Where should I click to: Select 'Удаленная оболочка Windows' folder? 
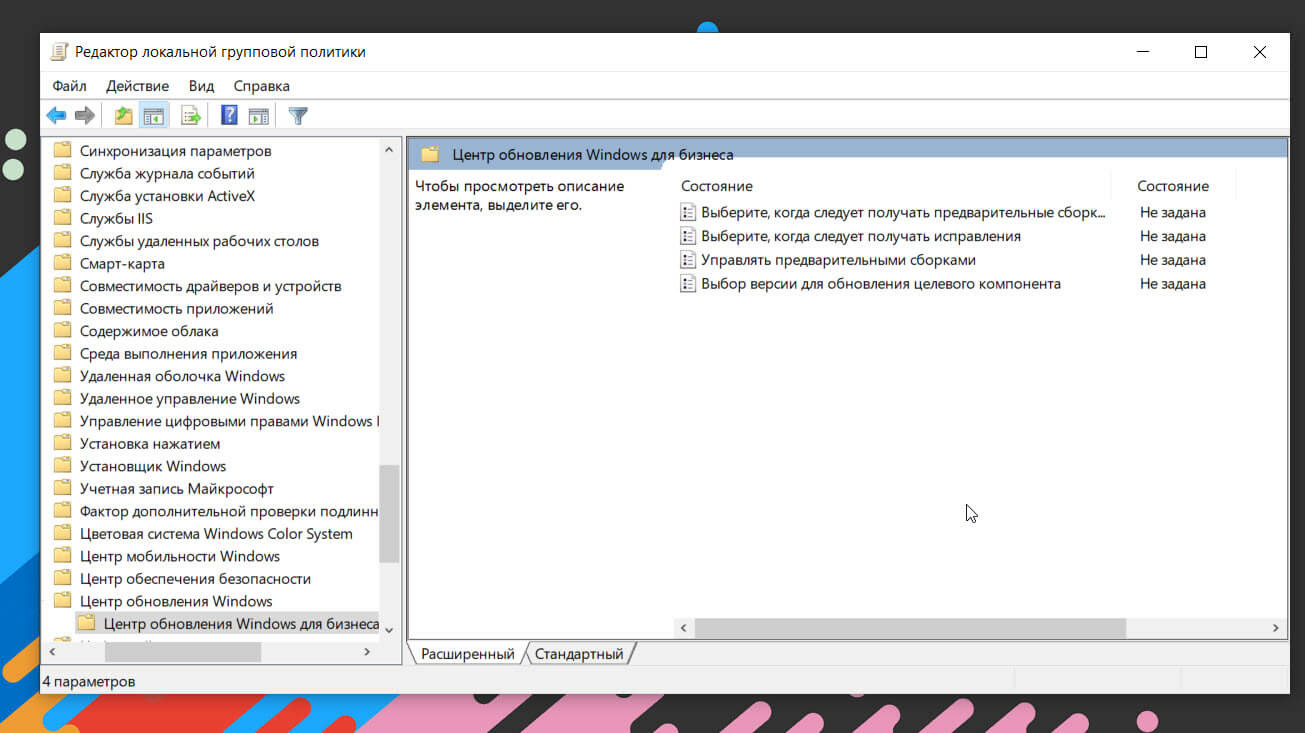(x=182, y=376)
